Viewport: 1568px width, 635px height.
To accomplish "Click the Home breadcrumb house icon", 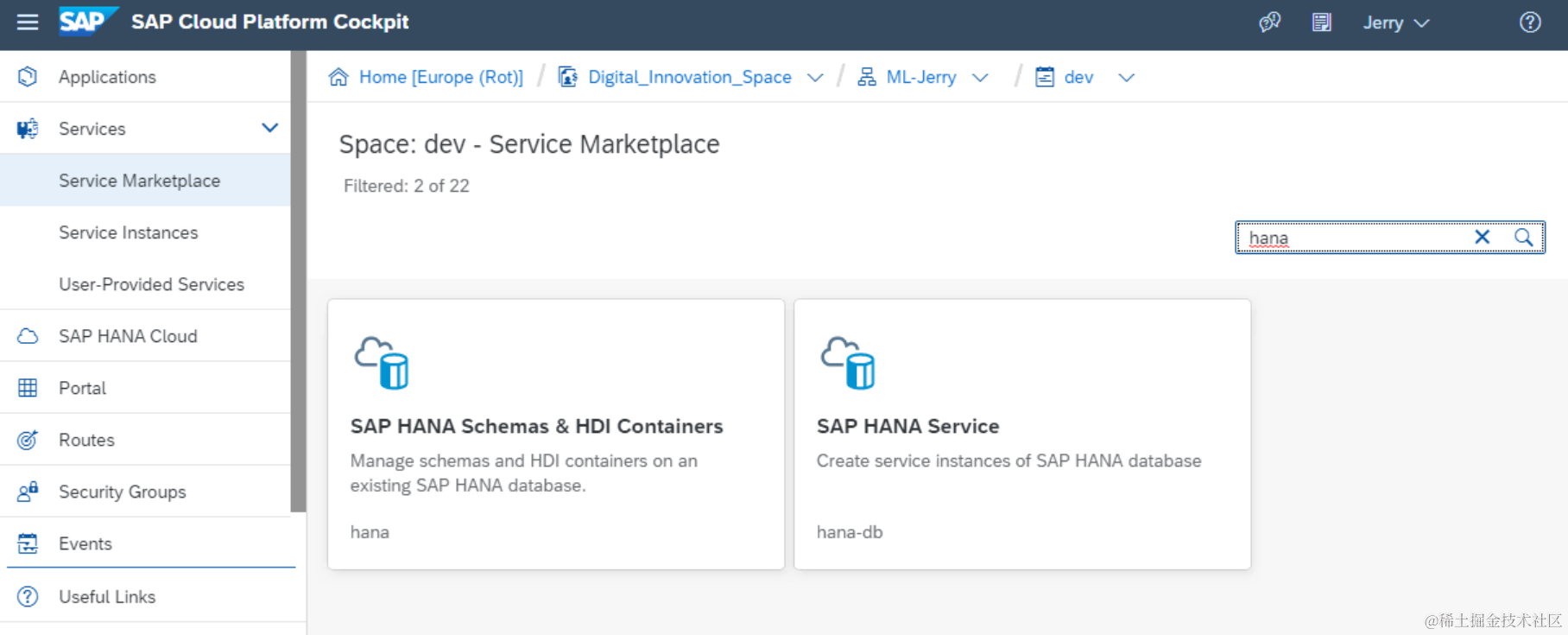I will [x=338, y=77].
